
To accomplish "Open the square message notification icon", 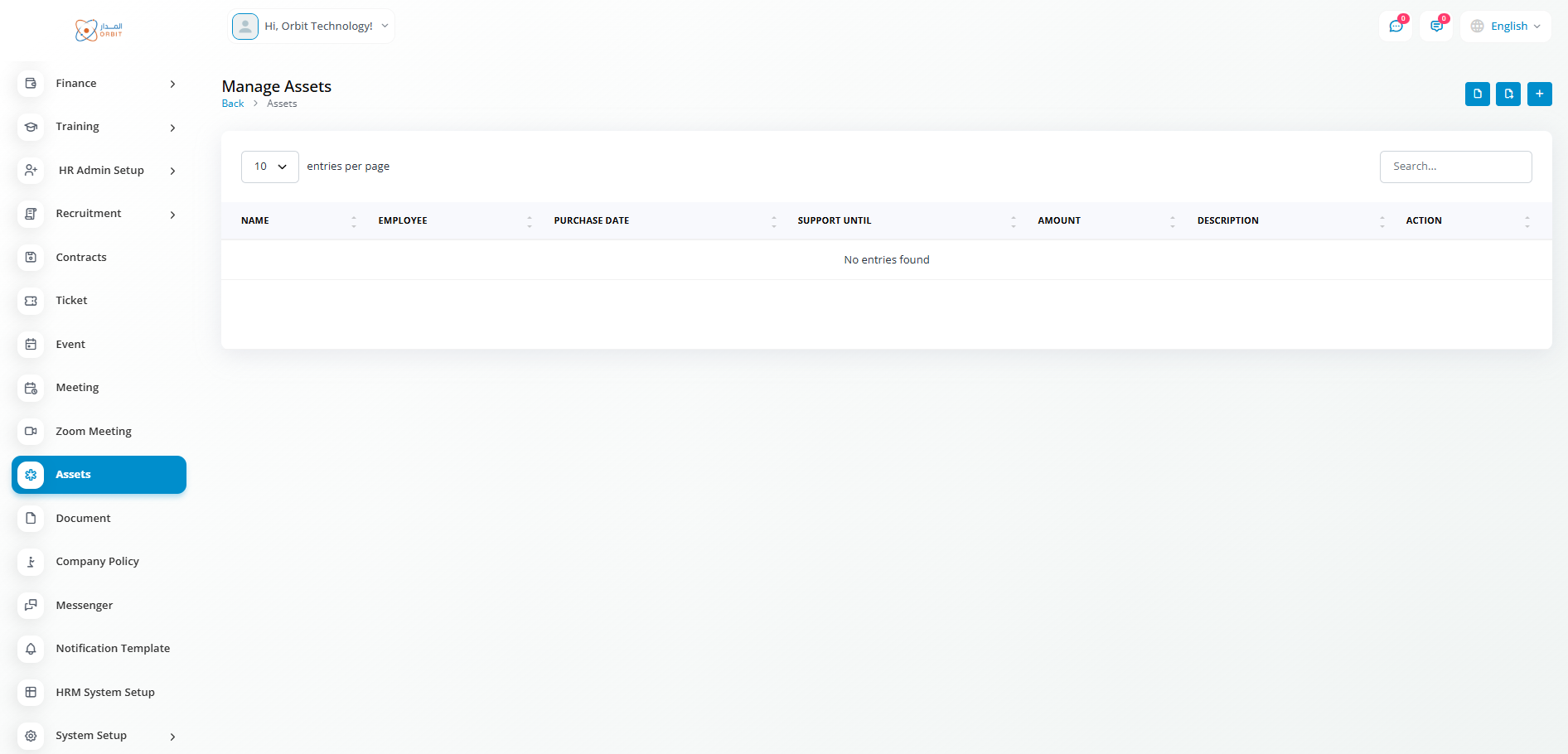I will 1436,27.
